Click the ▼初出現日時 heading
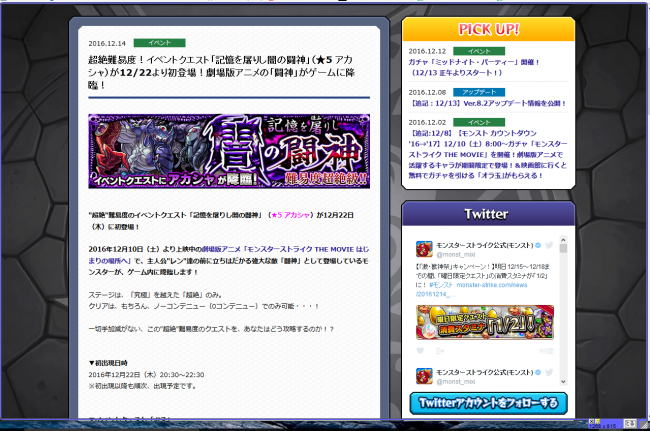The height and width of the screenshot is (431, 650). 108,363
